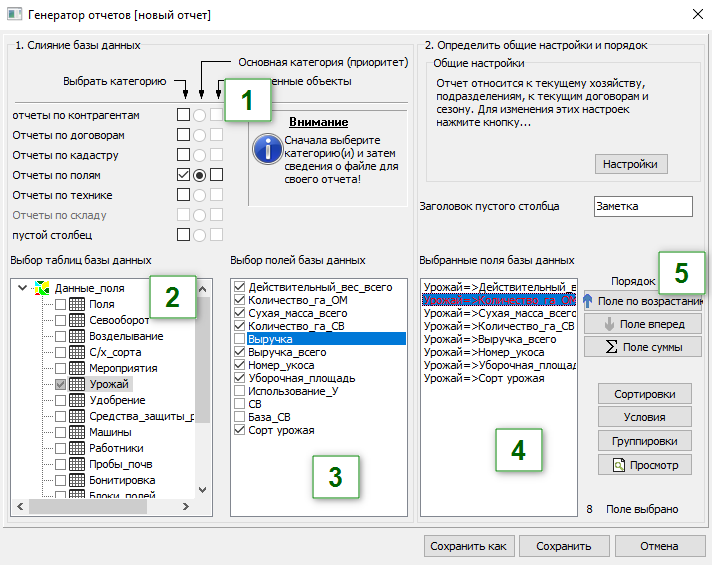The image size is (712, 565).
Task: Enable отчеты по контрагентам category checkbox
Action: pos(183,114)
